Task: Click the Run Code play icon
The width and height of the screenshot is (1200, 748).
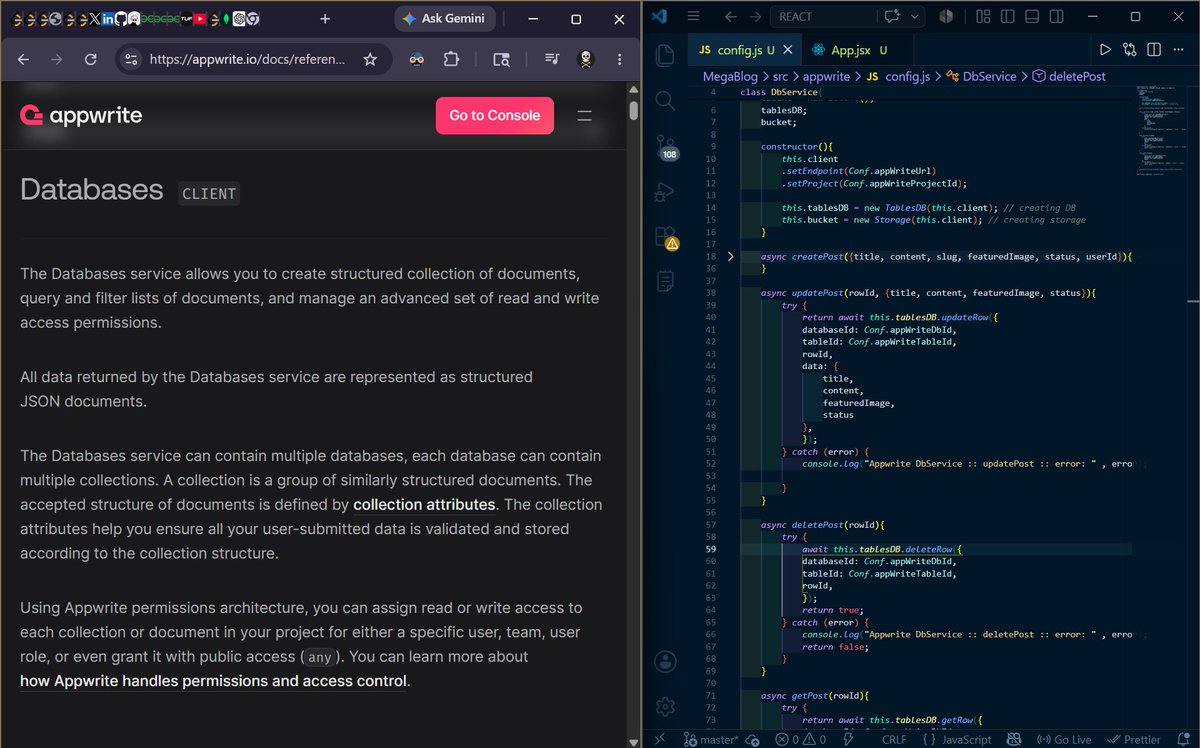Action: point(1105,49)
